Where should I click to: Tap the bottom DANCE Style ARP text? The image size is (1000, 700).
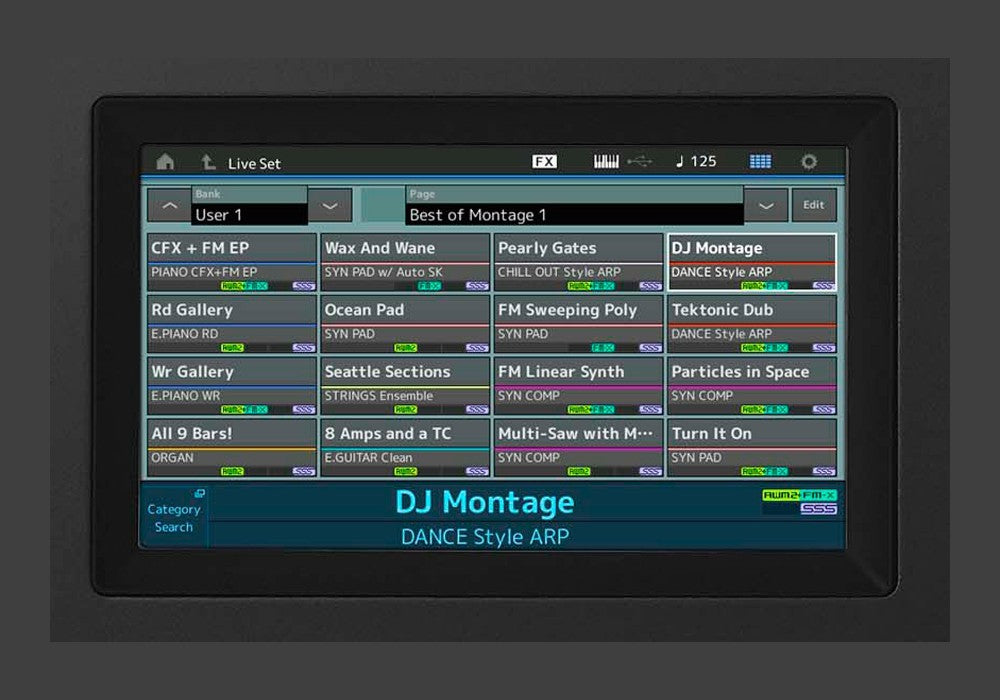[x=485, y=537]
